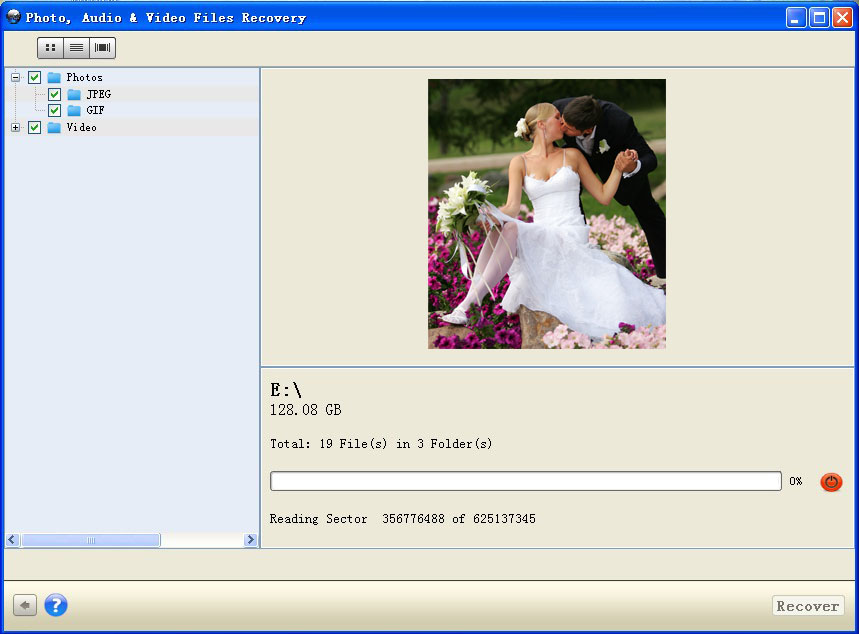Click the Video folder icon
Screen dimensions: 859x634
[54, 128]
